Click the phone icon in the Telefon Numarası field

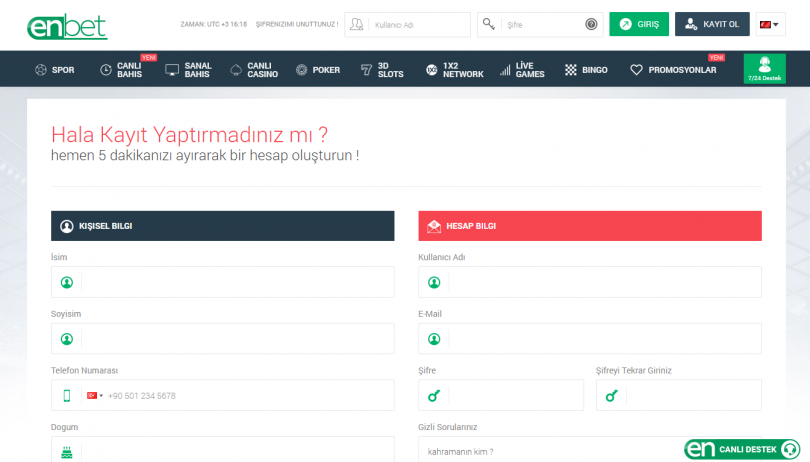pos(67,395)
